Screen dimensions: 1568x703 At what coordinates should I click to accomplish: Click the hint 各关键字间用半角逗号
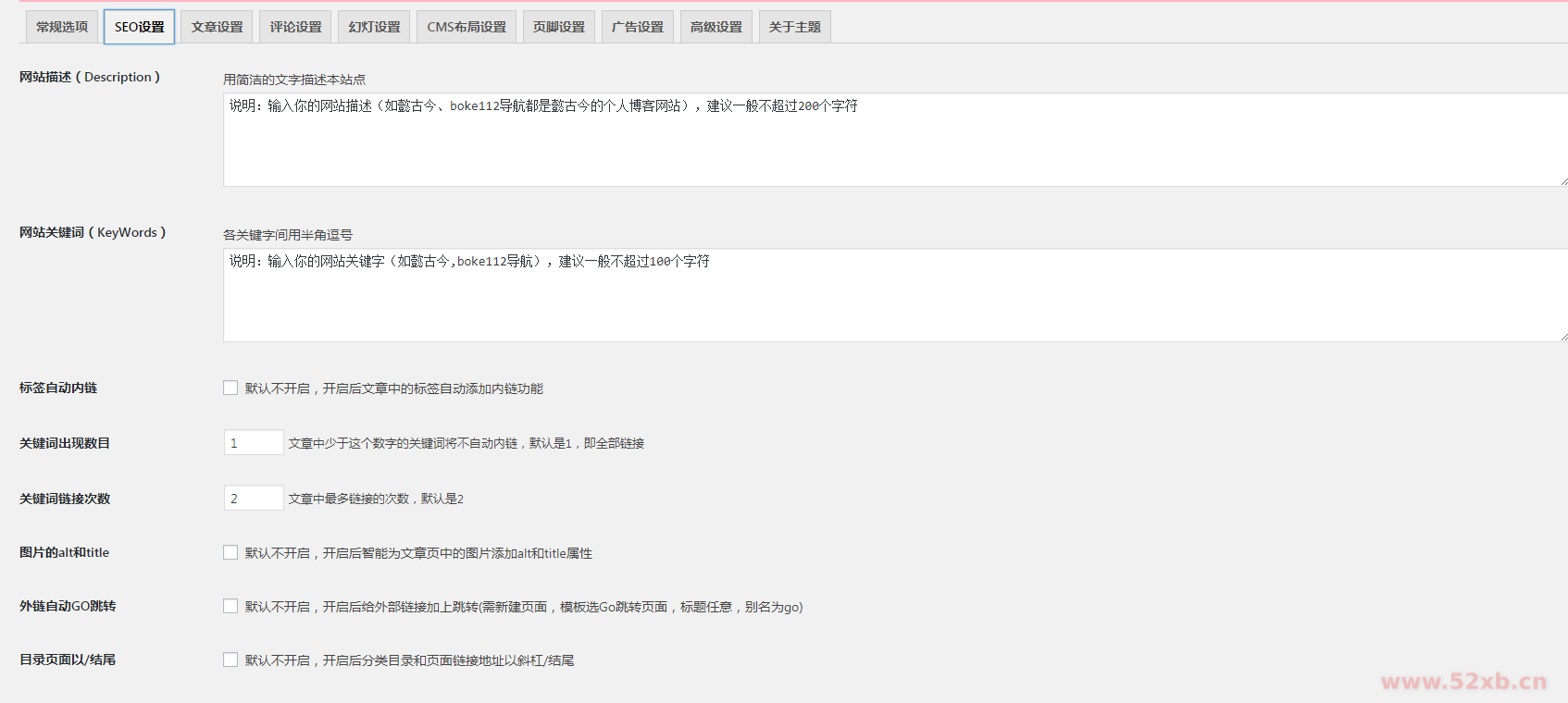coord(288,235)
